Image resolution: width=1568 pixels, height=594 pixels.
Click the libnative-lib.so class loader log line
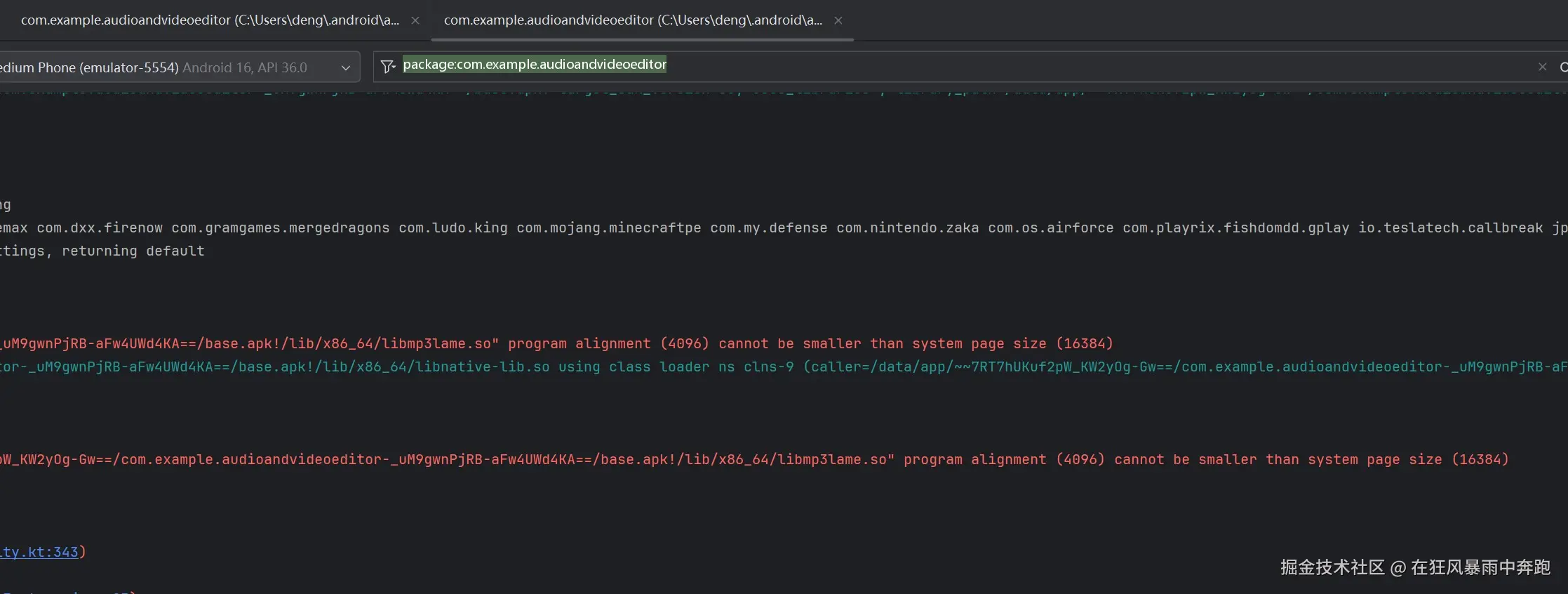[x=784, y=367]
